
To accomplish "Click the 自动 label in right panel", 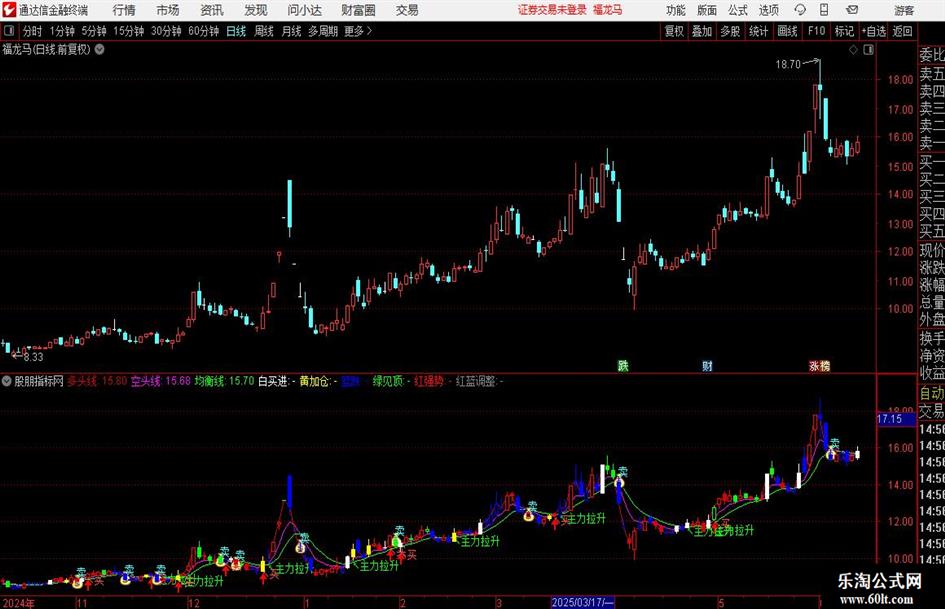I will click(932, 394).
